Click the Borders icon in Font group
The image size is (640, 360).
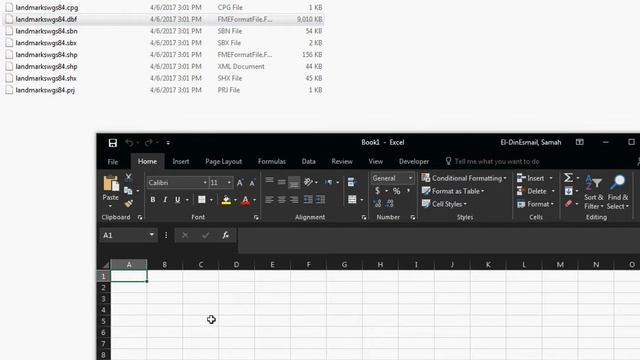tap(202, 200)
